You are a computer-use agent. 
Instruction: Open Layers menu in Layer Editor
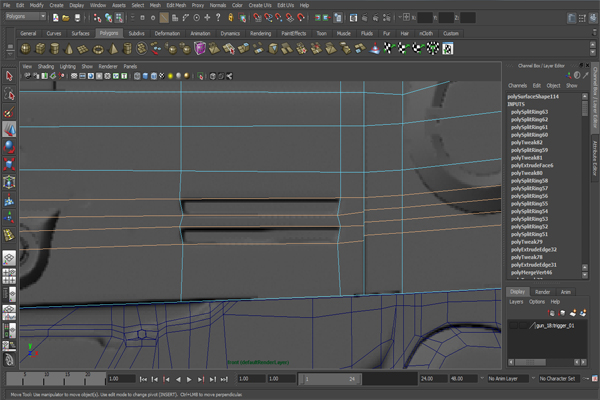[x=516, y=302]
